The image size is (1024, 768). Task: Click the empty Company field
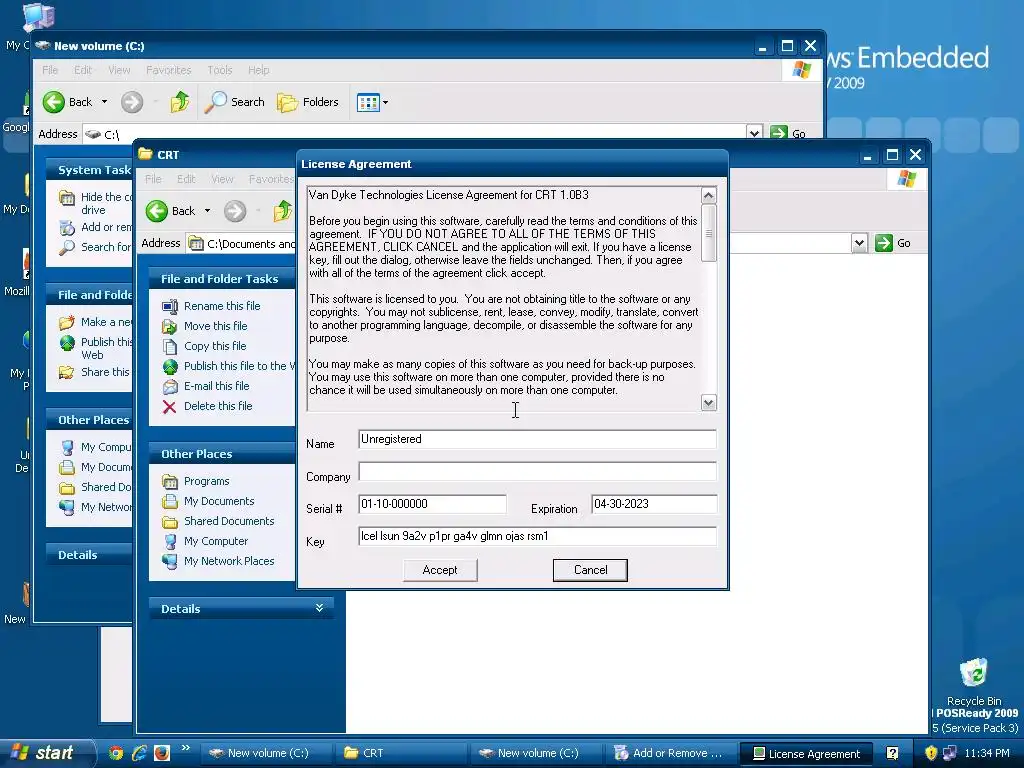pyautogui.click(x=537, y=472)
